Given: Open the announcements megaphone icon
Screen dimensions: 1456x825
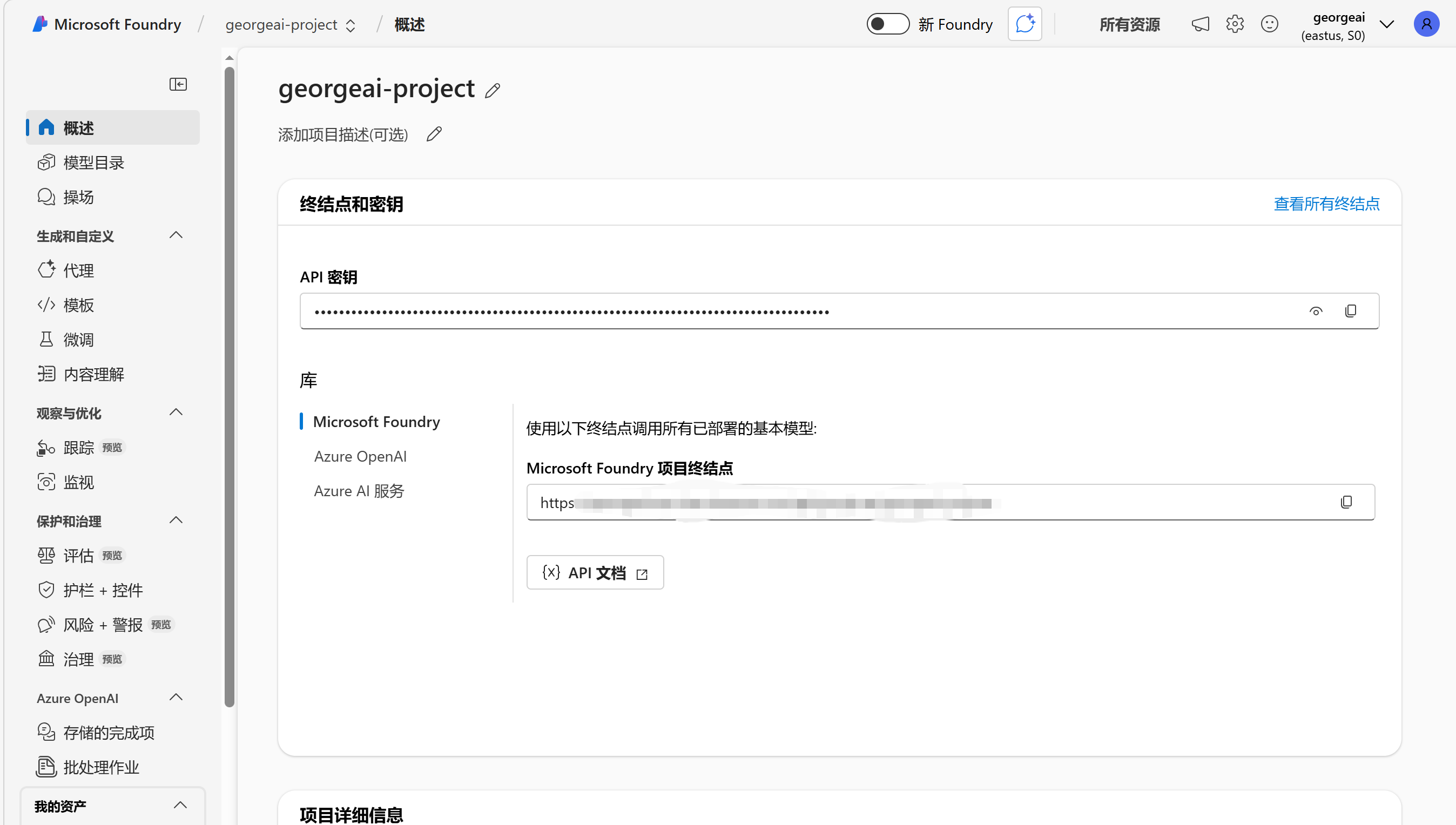Looking at the screenshot, I should (1201, 24).
